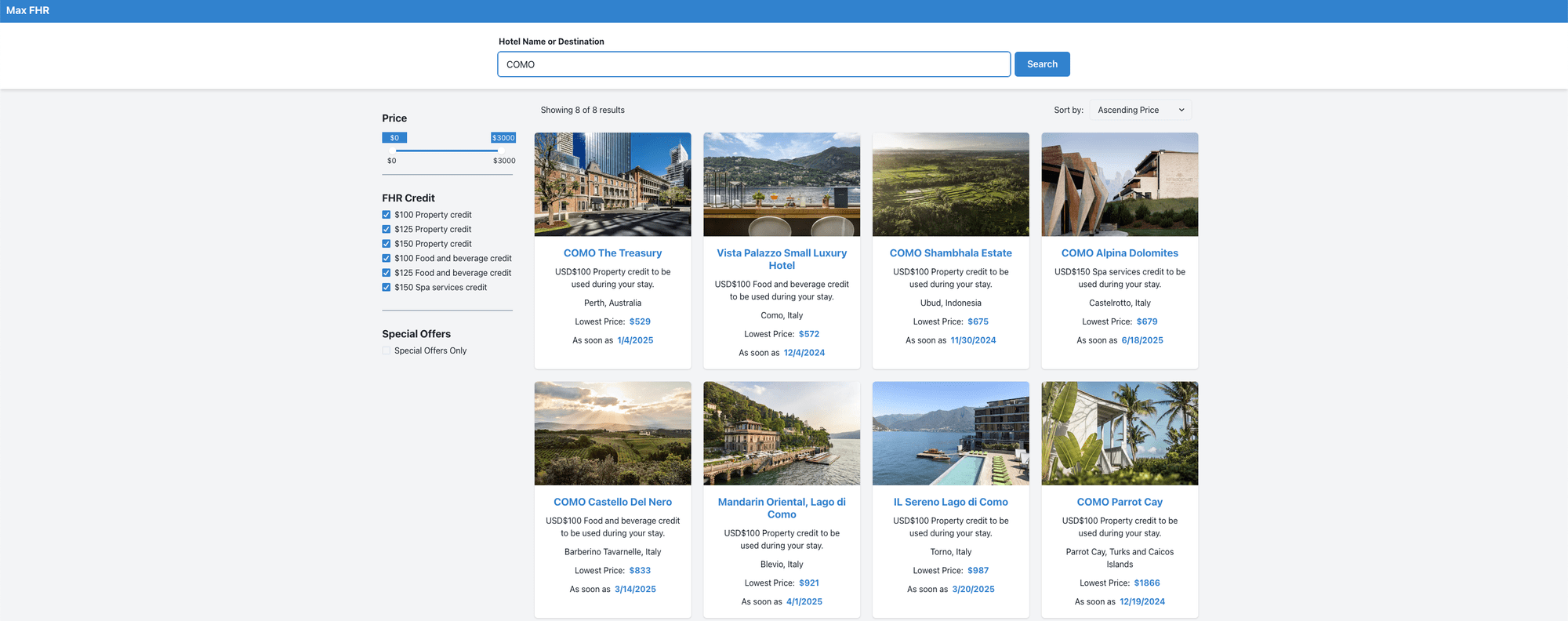Image resolution: width=1568 pixels, height=621 pixels.
Task: Click the $675 lowest price
Action: pos(978,321)
